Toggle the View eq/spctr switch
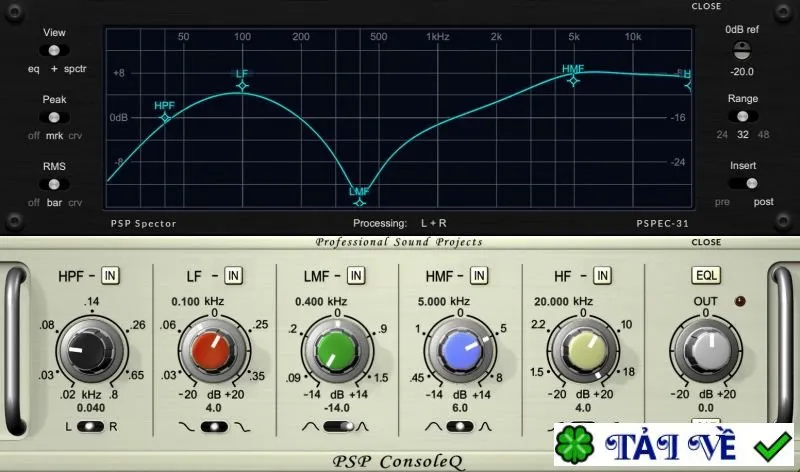 pyautogui.click(x=54, y=51)
